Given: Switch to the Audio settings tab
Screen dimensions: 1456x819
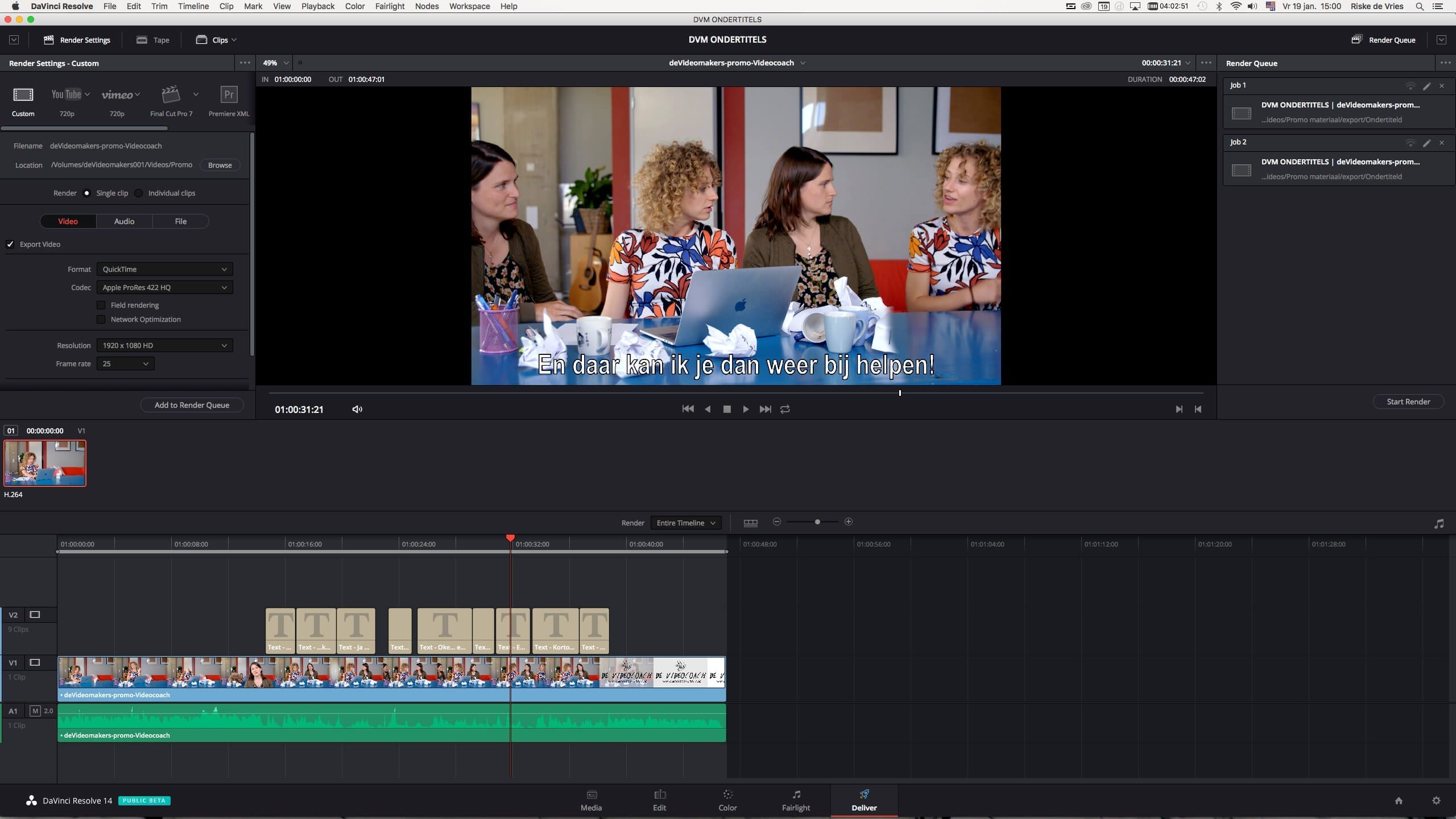Looking at the screenshot, I should 124,221.
